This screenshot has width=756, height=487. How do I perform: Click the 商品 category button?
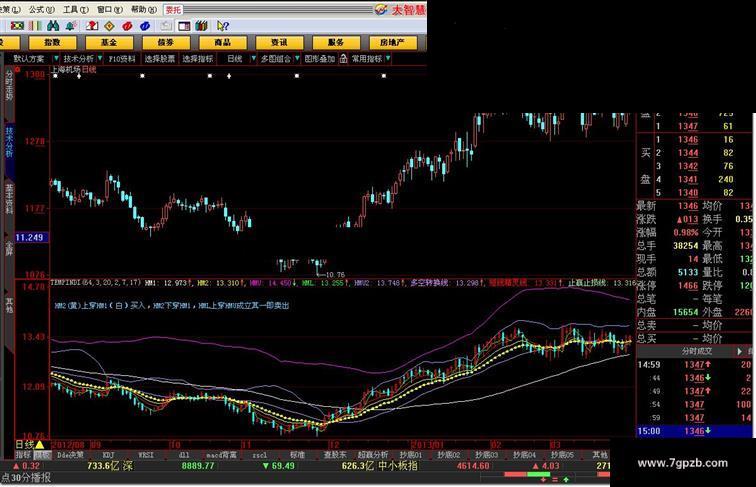click(223, 42)
